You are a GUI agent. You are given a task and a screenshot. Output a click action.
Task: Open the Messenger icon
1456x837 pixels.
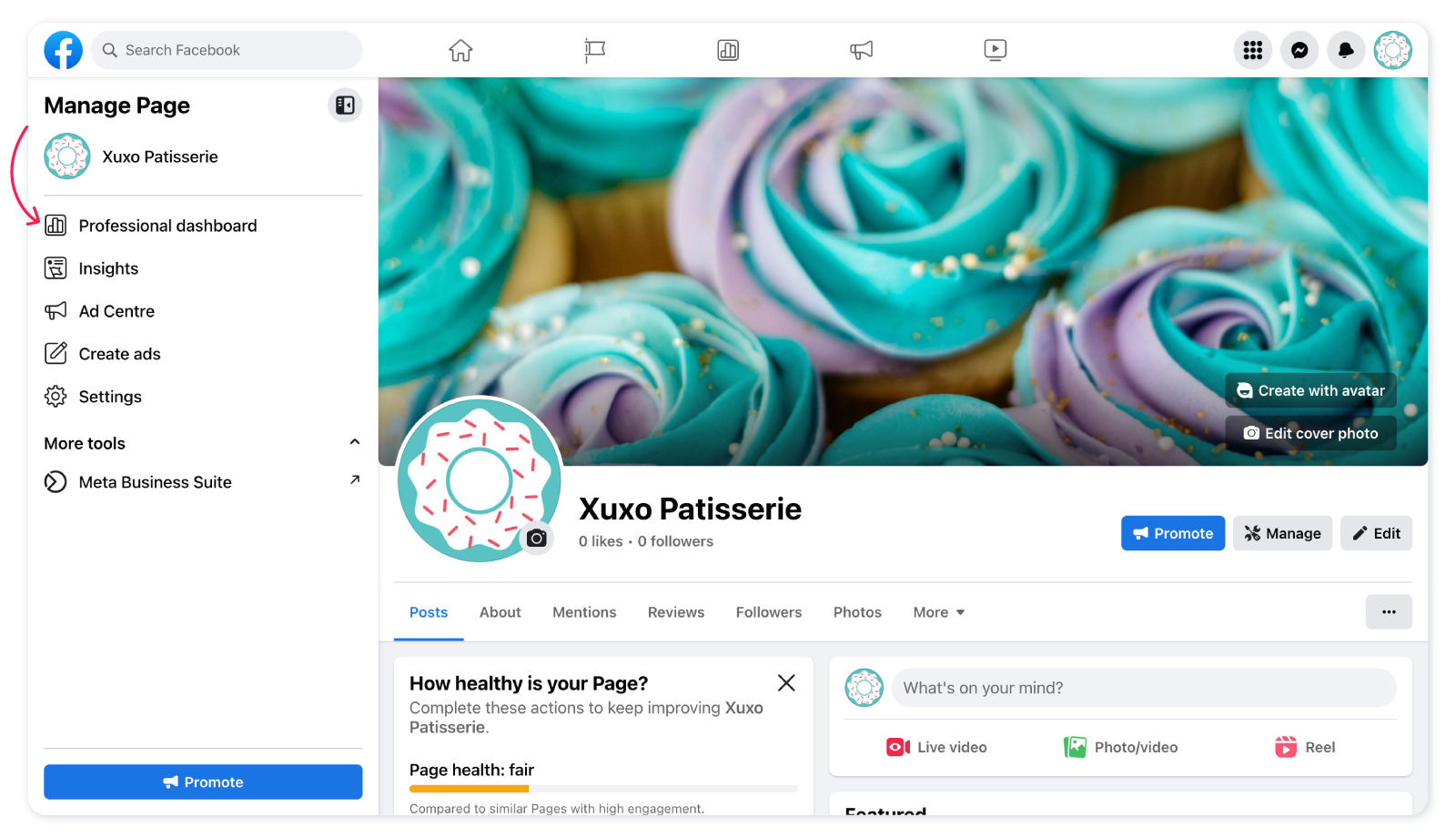pyautogui.click(x=1299, y=50)
